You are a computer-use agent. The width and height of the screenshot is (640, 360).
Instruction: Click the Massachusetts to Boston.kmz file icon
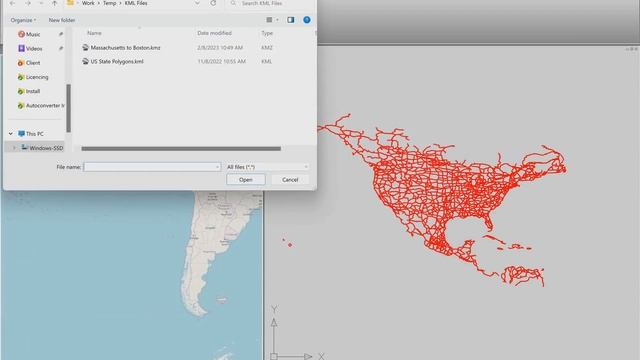85,48
